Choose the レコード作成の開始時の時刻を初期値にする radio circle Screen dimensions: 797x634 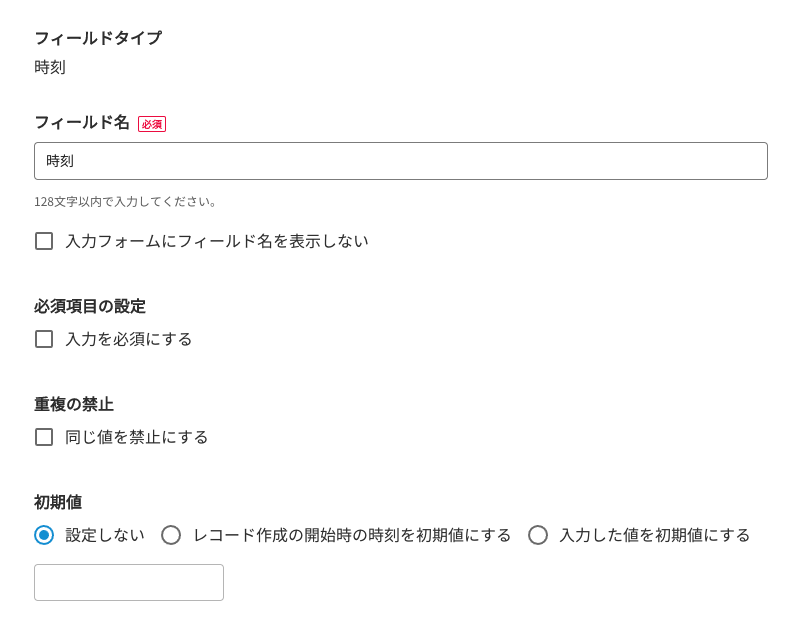click(x=171, y=535)
